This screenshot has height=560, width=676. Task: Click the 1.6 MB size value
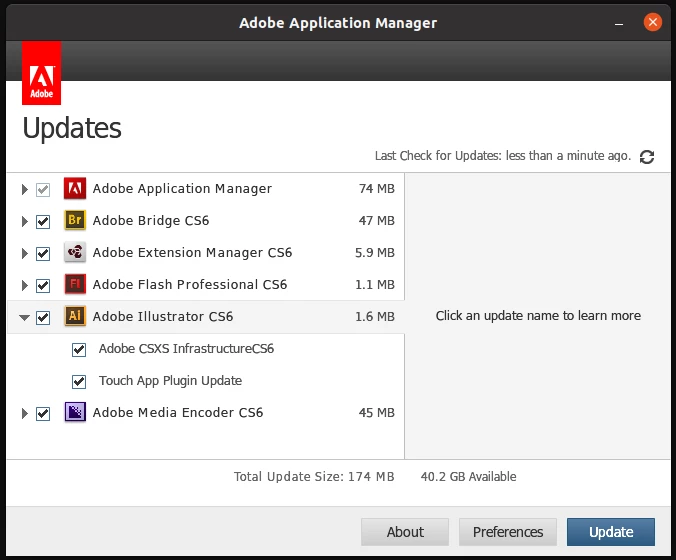pos(375,317)
